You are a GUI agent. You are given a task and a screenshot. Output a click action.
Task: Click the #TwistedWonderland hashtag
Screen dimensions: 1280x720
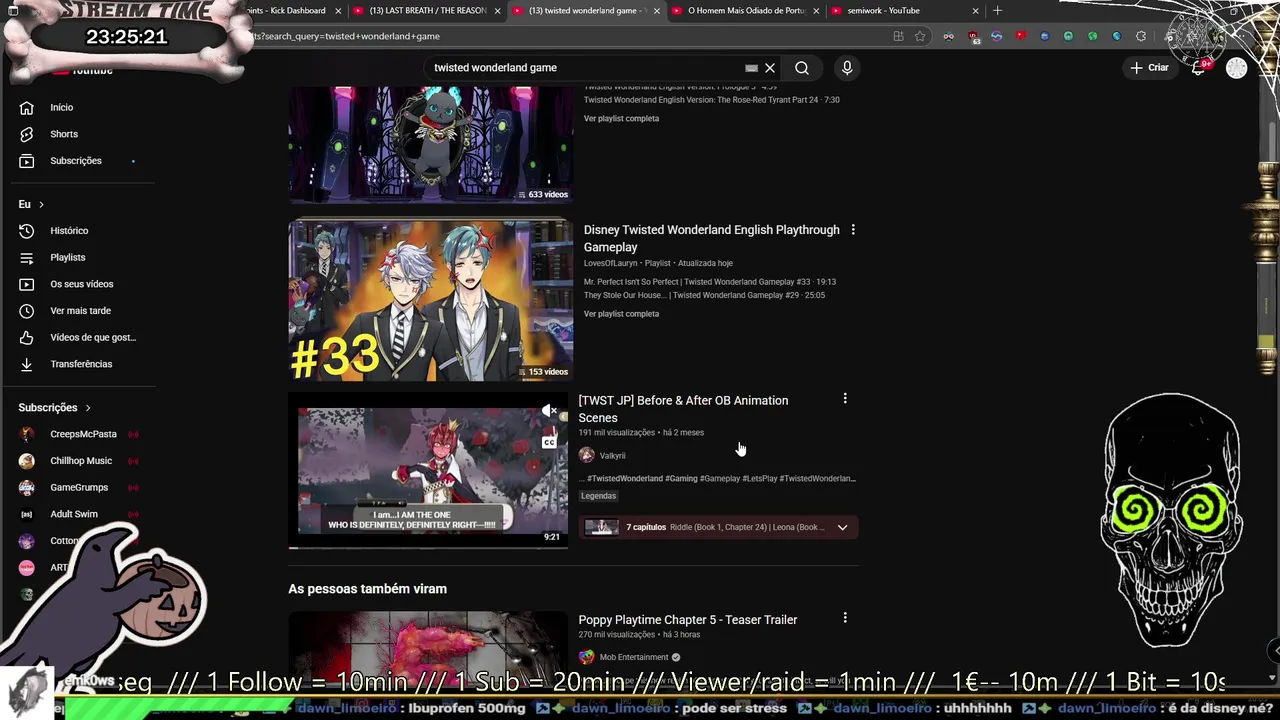pyautogui.click(x=625, y=479)
